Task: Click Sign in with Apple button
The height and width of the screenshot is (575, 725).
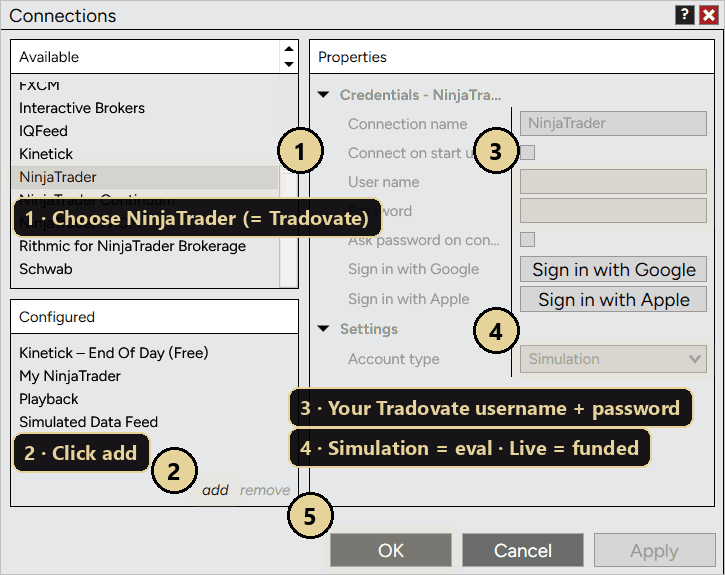Action: coord(613,300)
